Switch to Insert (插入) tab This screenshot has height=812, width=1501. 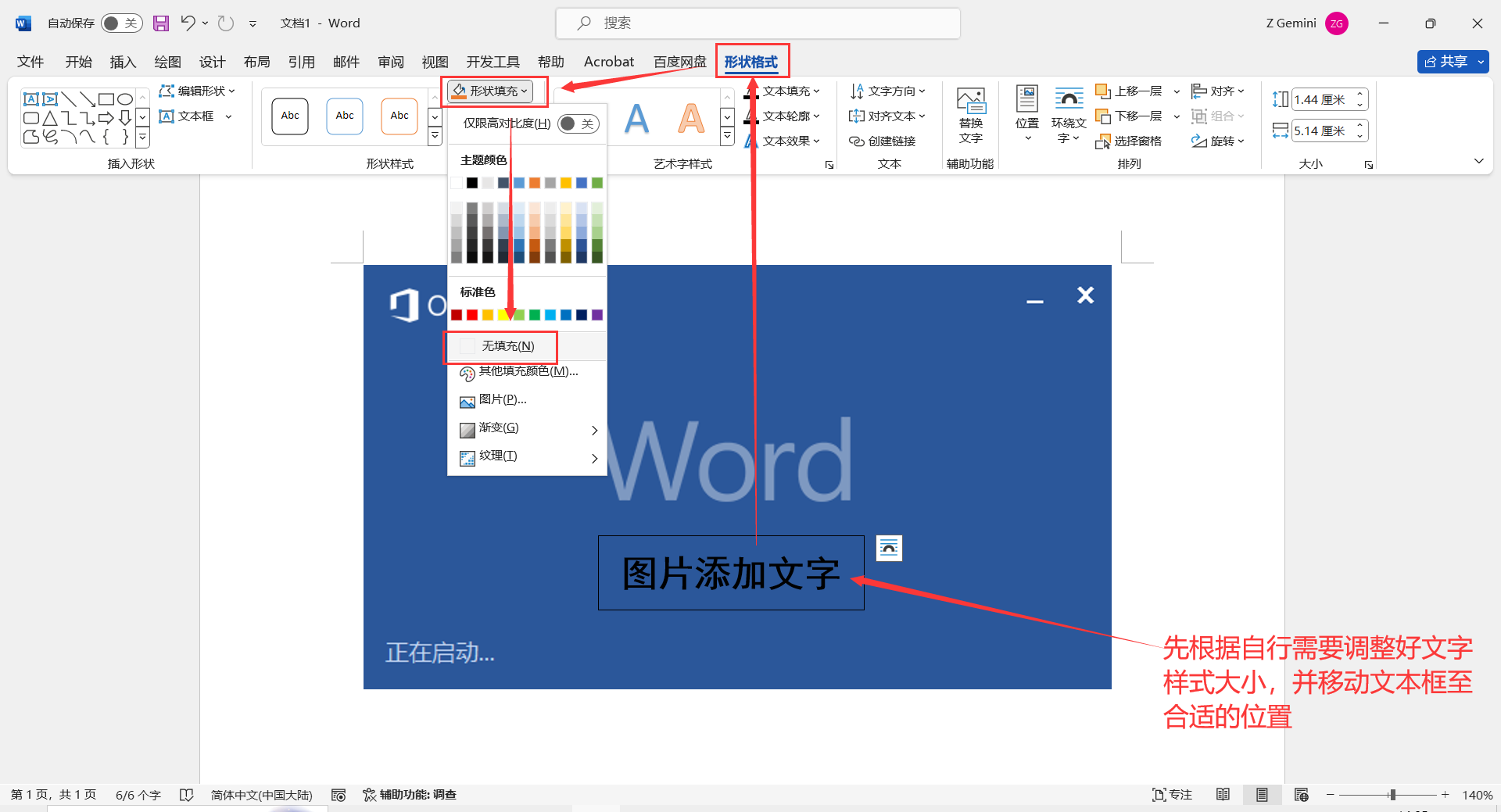click(123, 62)
